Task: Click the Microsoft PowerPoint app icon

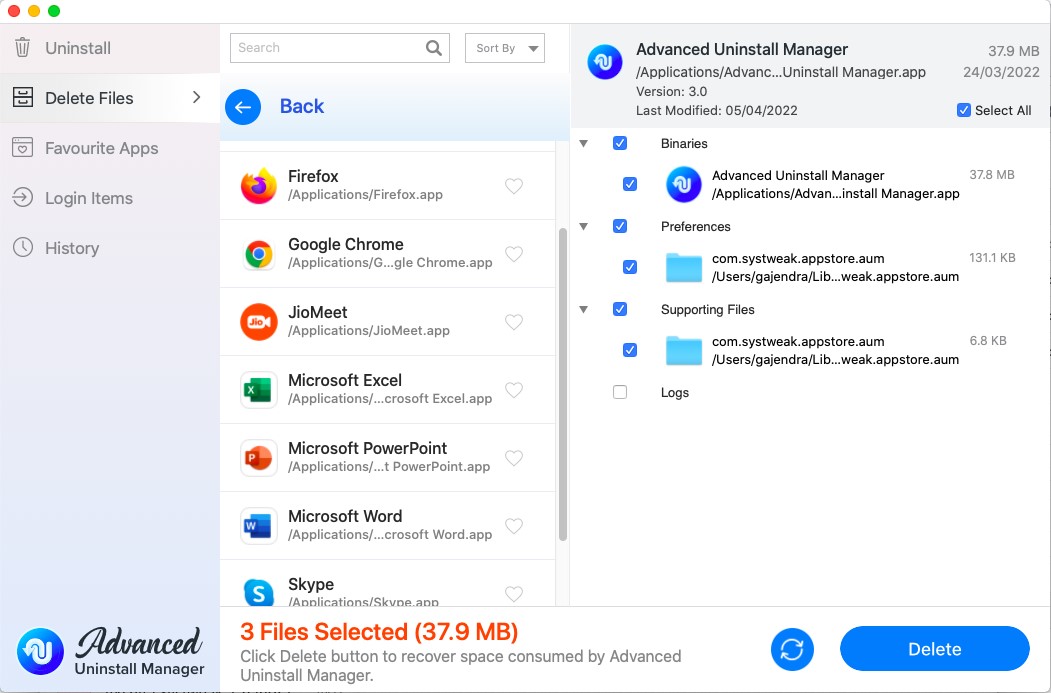Action: click(x=259, y=458)
